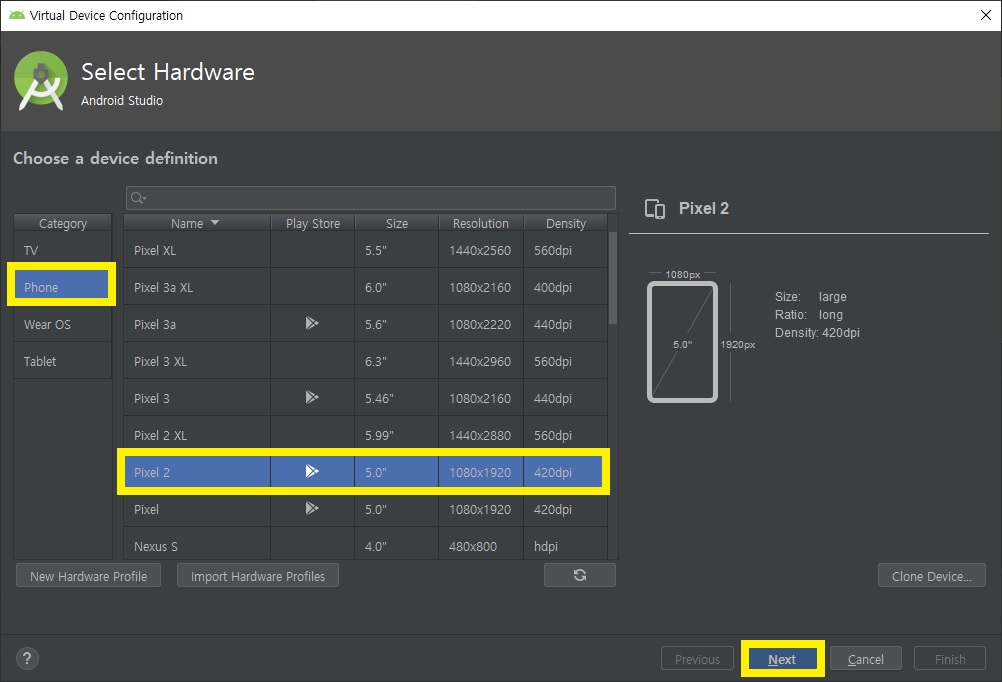Click the Previous button
Image resolution: width=1002 pixels, height=682 pixels.
pos(697,659)
